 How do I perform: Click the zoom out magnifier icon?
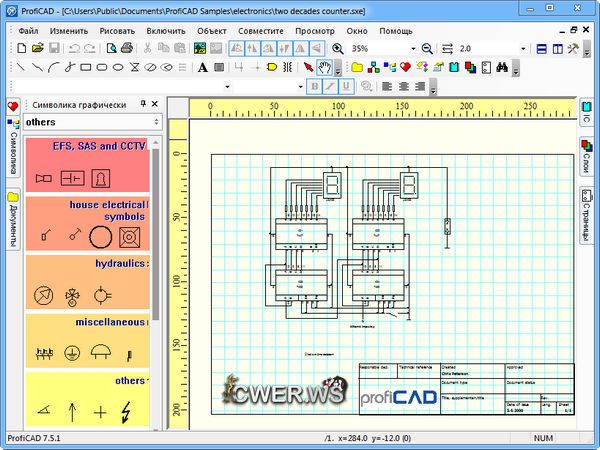coord(427,48)
